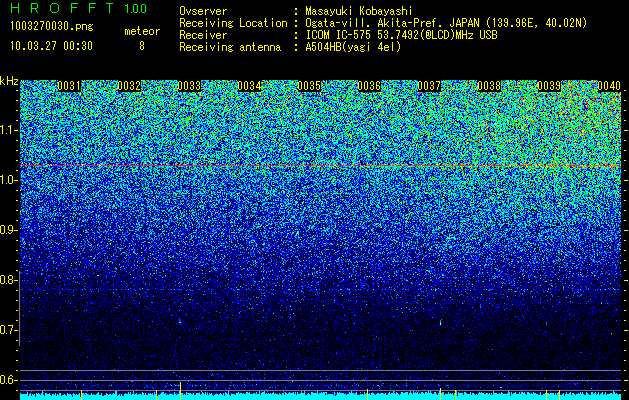Viewport: 629px width, 400px height.
Task: Click the 0037 time marker
Action: 429,86
